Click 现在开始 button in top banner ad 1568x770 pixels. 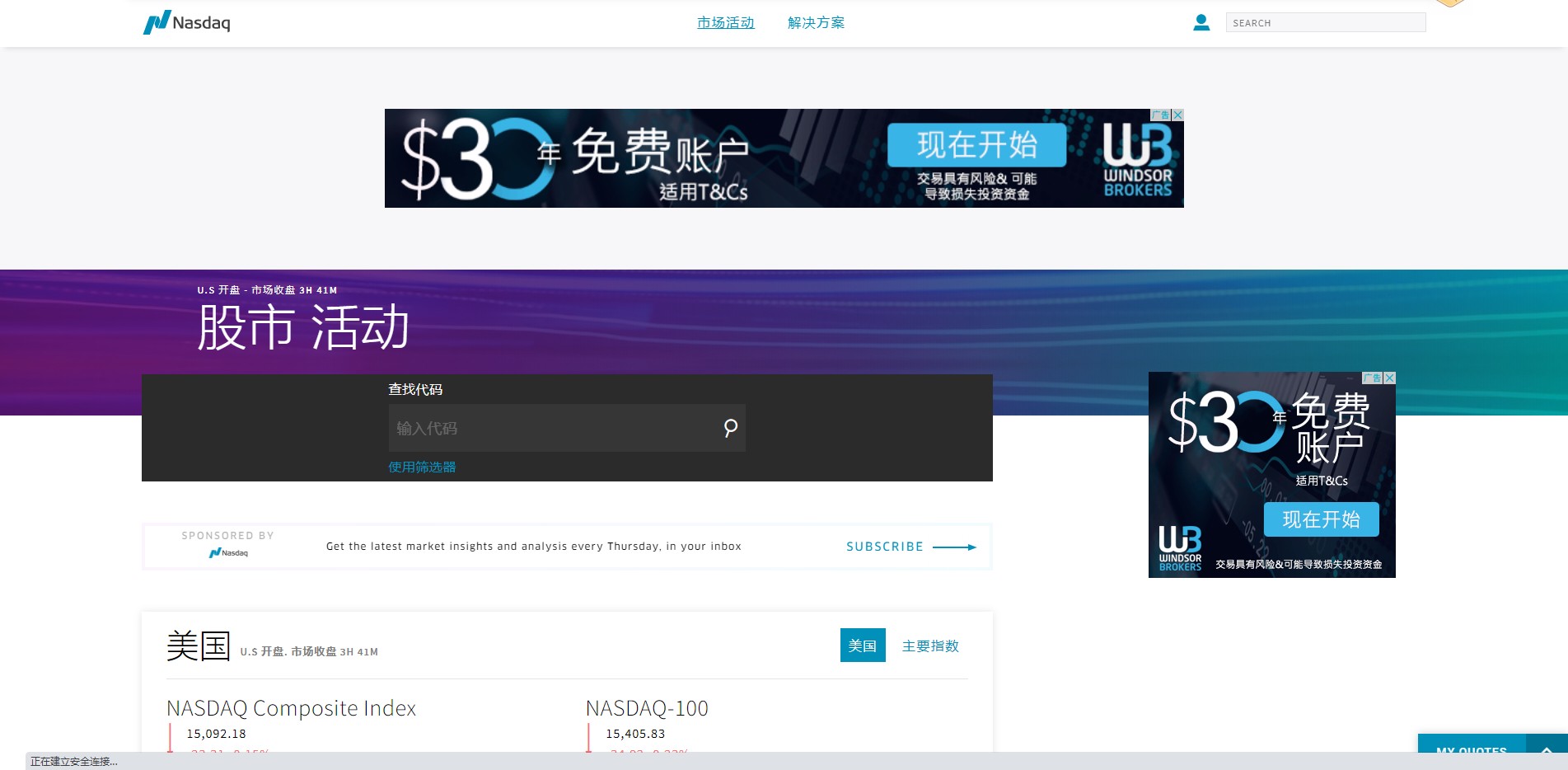pos(977,145)
